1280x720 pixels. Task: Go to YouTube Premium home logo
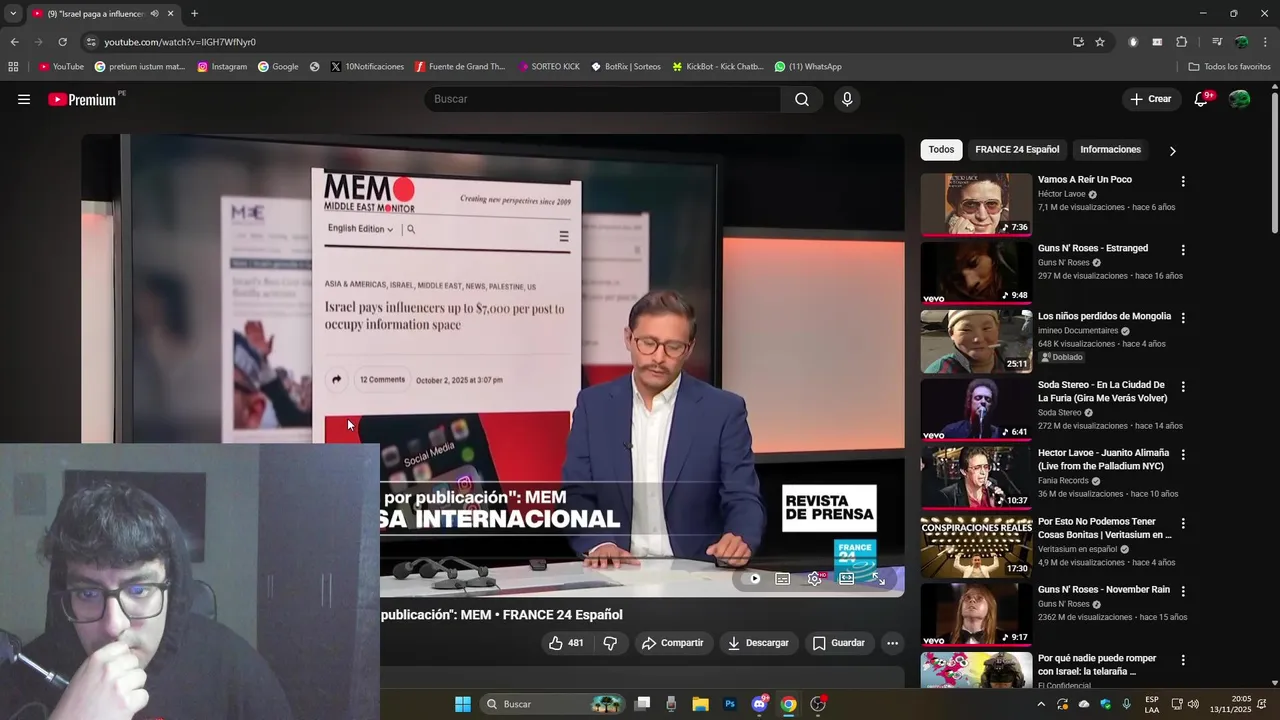click(x=84, y=99)
